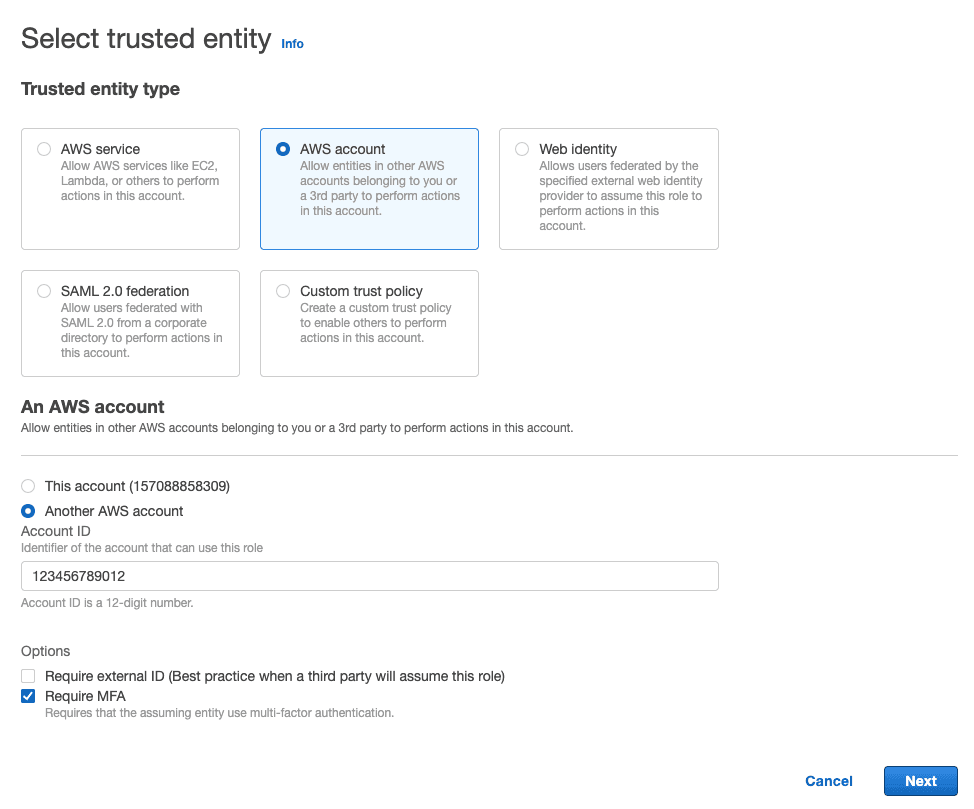Click the AWS service card description text
Screen dimensions: 974x809
(140, 181)
